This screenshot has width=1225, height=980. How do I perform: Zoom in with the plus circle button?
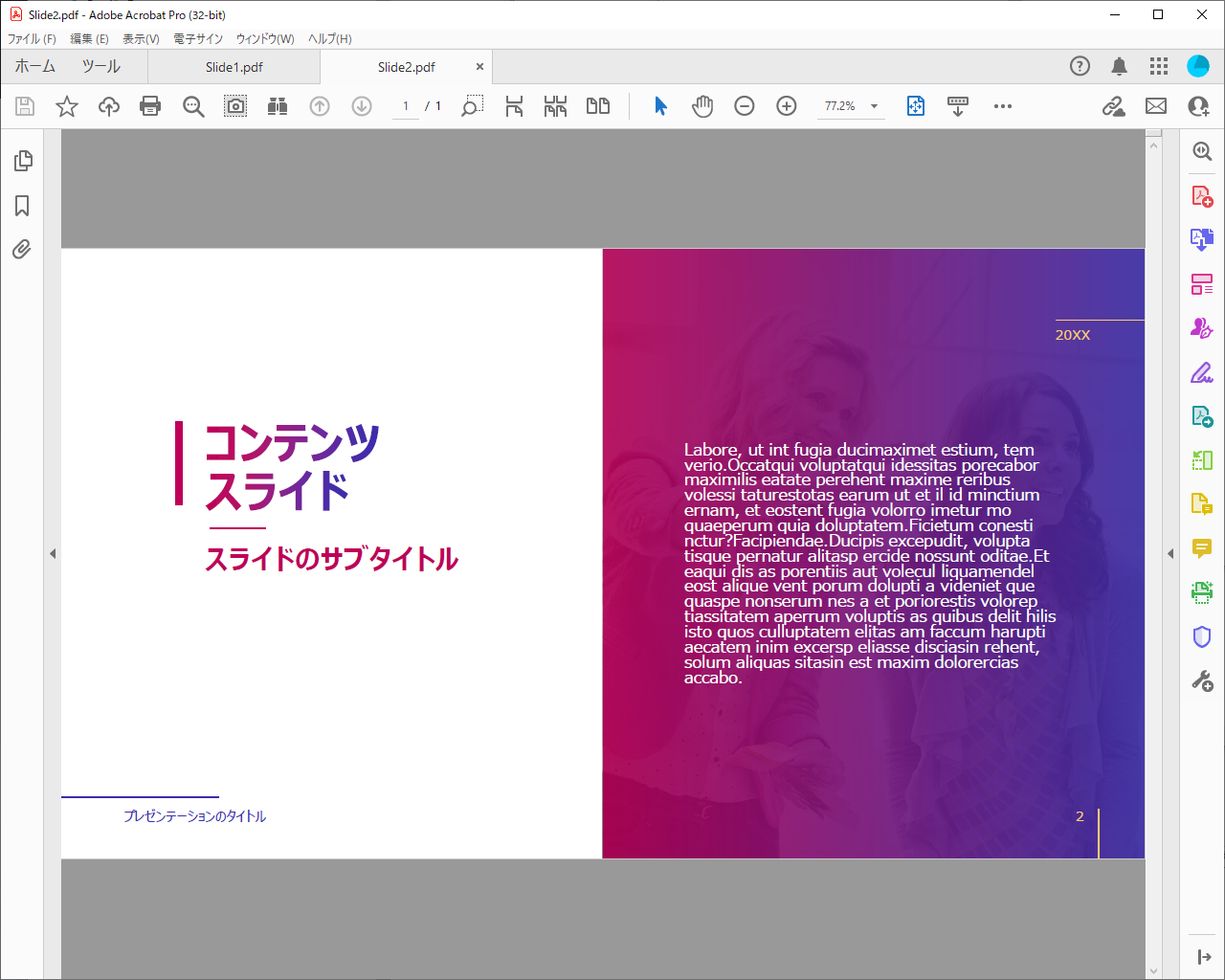point(787,106)
